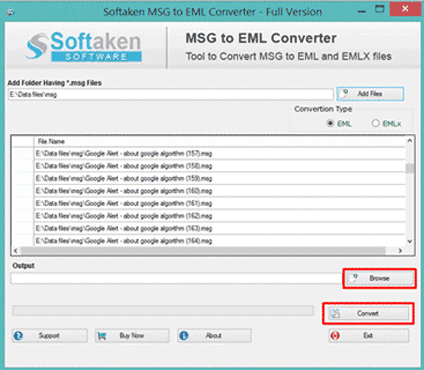Click the horizontal scroll right arrow

click(400, 250)
